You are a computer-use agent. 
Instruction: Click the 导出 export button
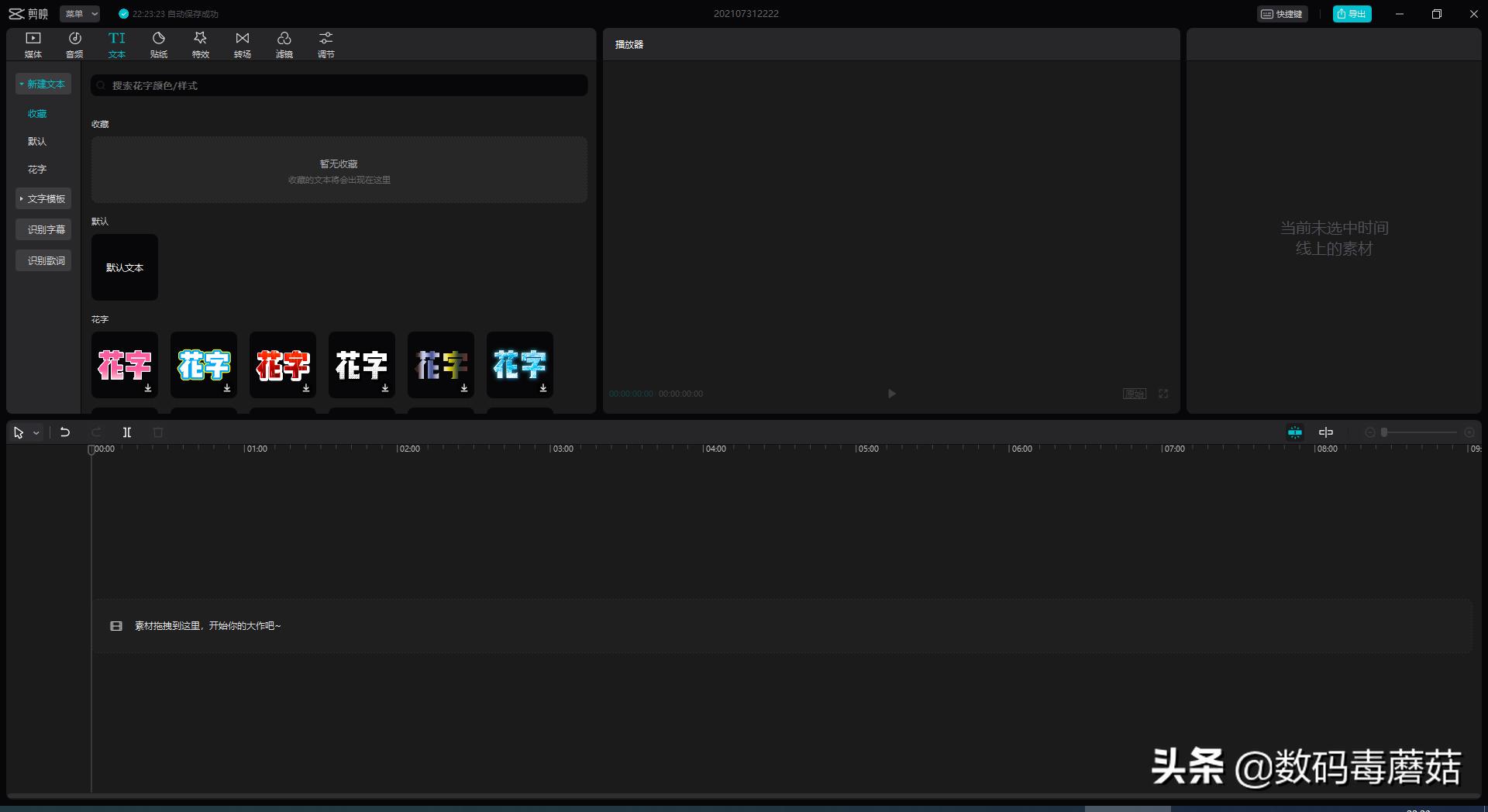coord(1352,14)
